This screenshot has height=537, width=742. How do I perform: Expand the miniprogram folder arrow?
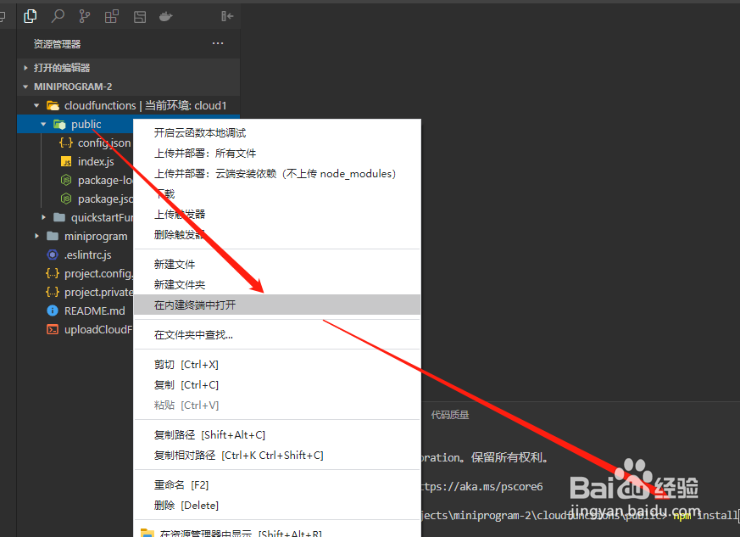coord(36,236)
